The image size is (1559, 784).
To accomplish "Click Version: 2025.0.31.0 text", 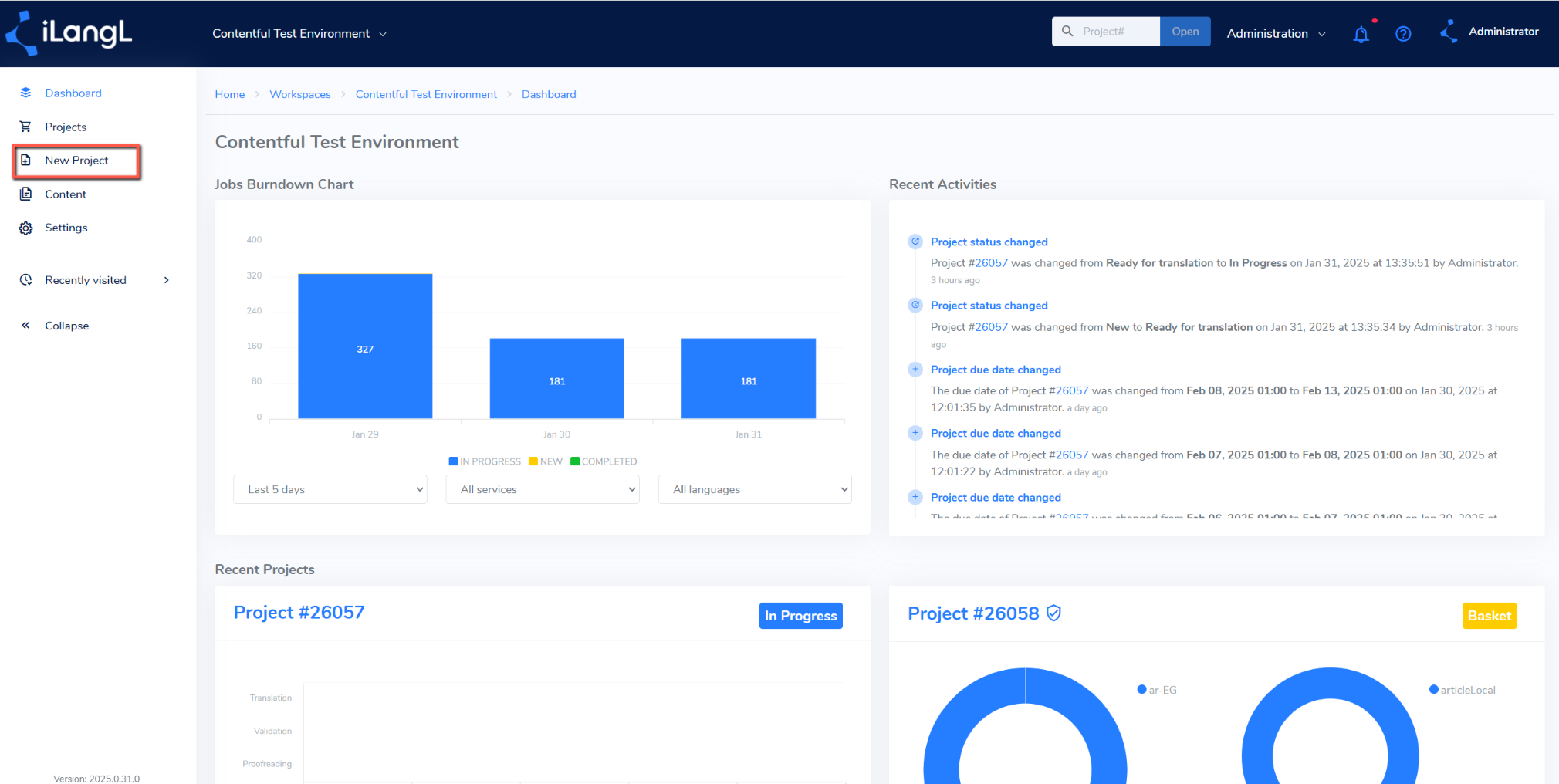I will click(96, 779).
